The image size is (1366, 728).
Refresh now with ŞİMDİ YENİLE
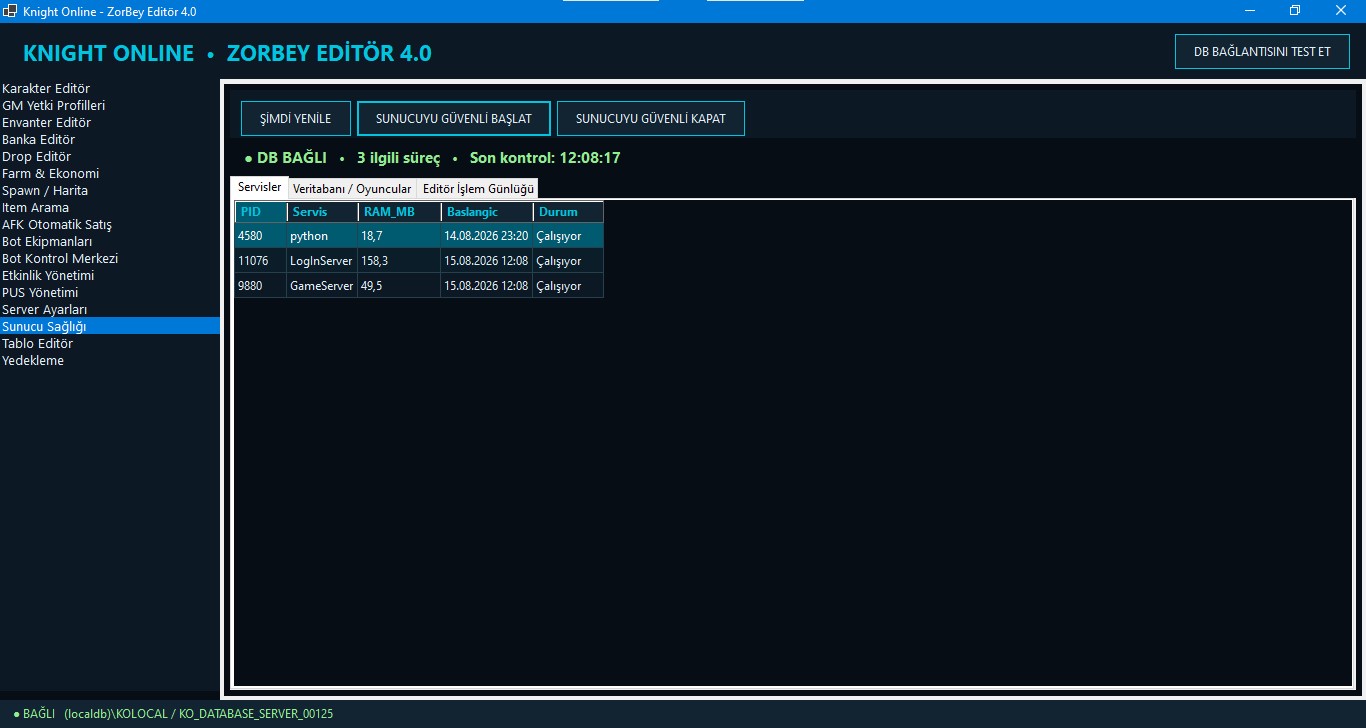tap(295, 118)
